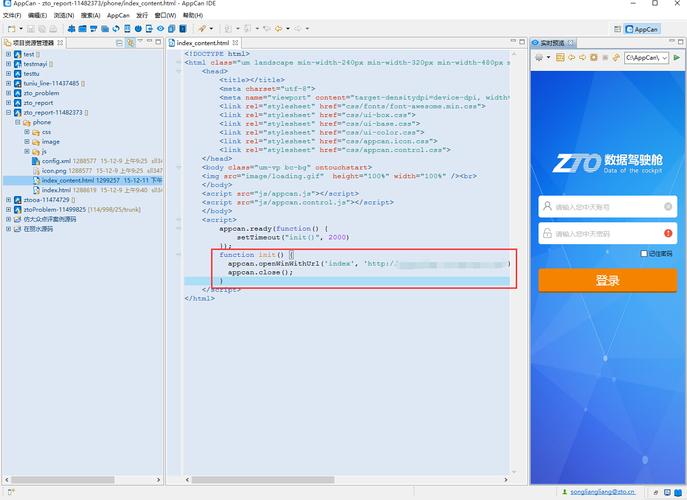Image resolution: width=687 pixels, height=500 pixels.
Task: Click the songliangliang@zto.cn status link
Action: pyautogui.click(x=602, y=492)
